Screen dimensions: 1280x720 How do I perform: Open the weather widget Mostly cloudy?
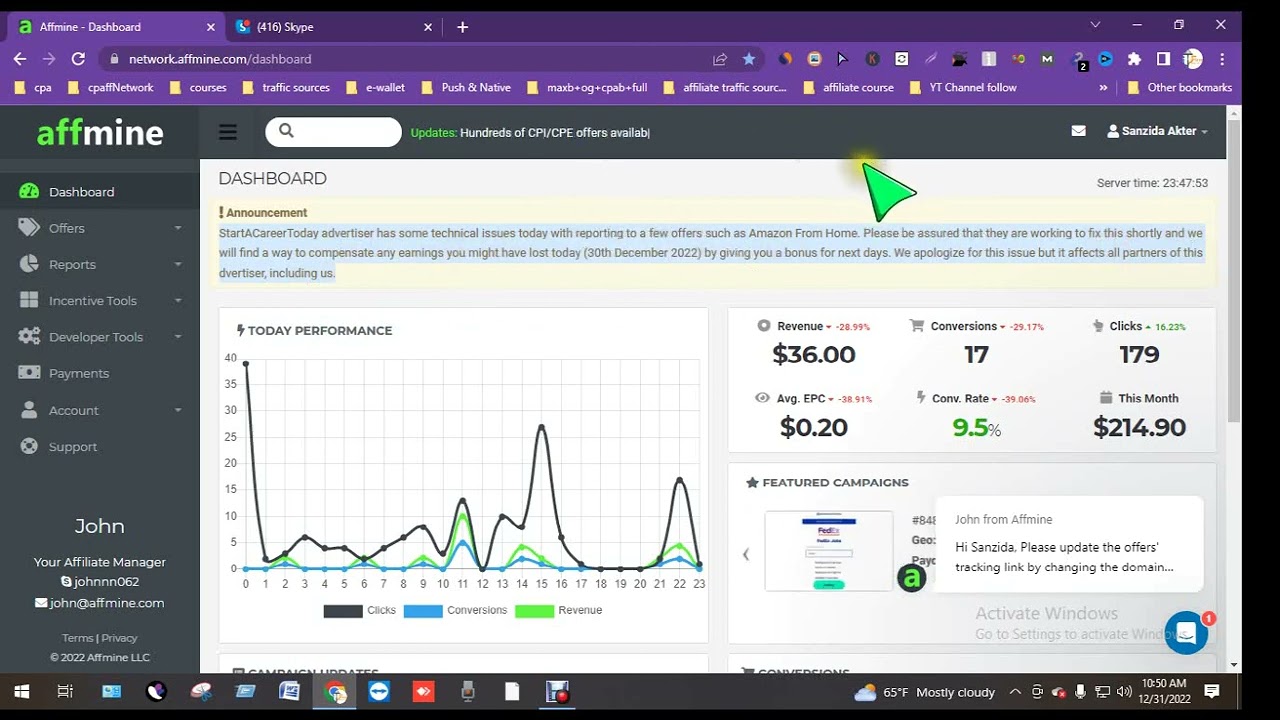pos(925,692)
